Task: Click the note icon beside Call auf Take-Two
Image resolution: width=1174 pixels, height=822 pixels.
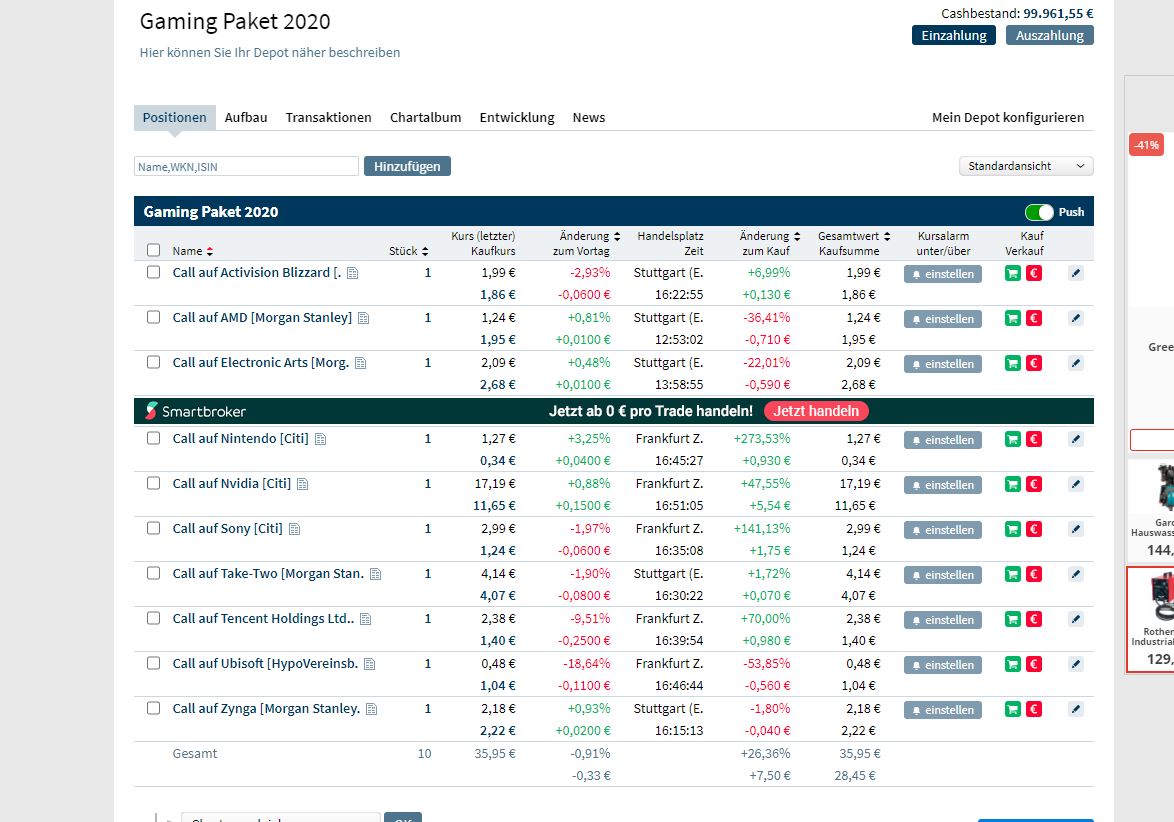Action: tap(377, 573)
